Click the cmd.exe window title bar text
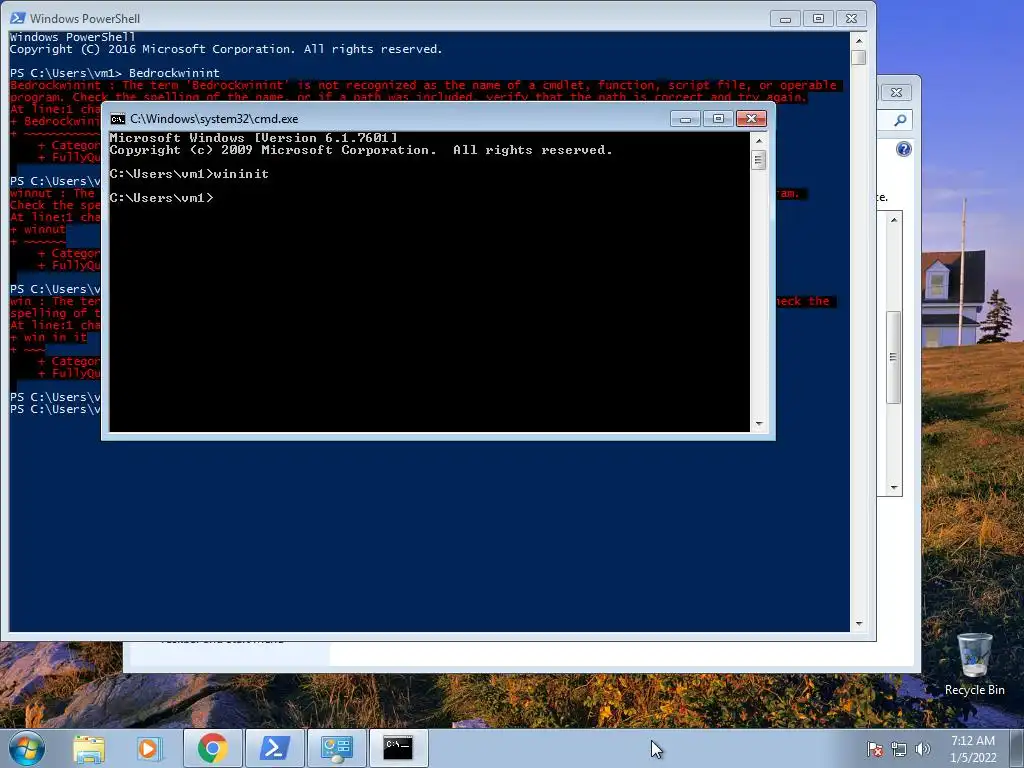This screenshot has height=768, width=1024. tap(214, 119)
